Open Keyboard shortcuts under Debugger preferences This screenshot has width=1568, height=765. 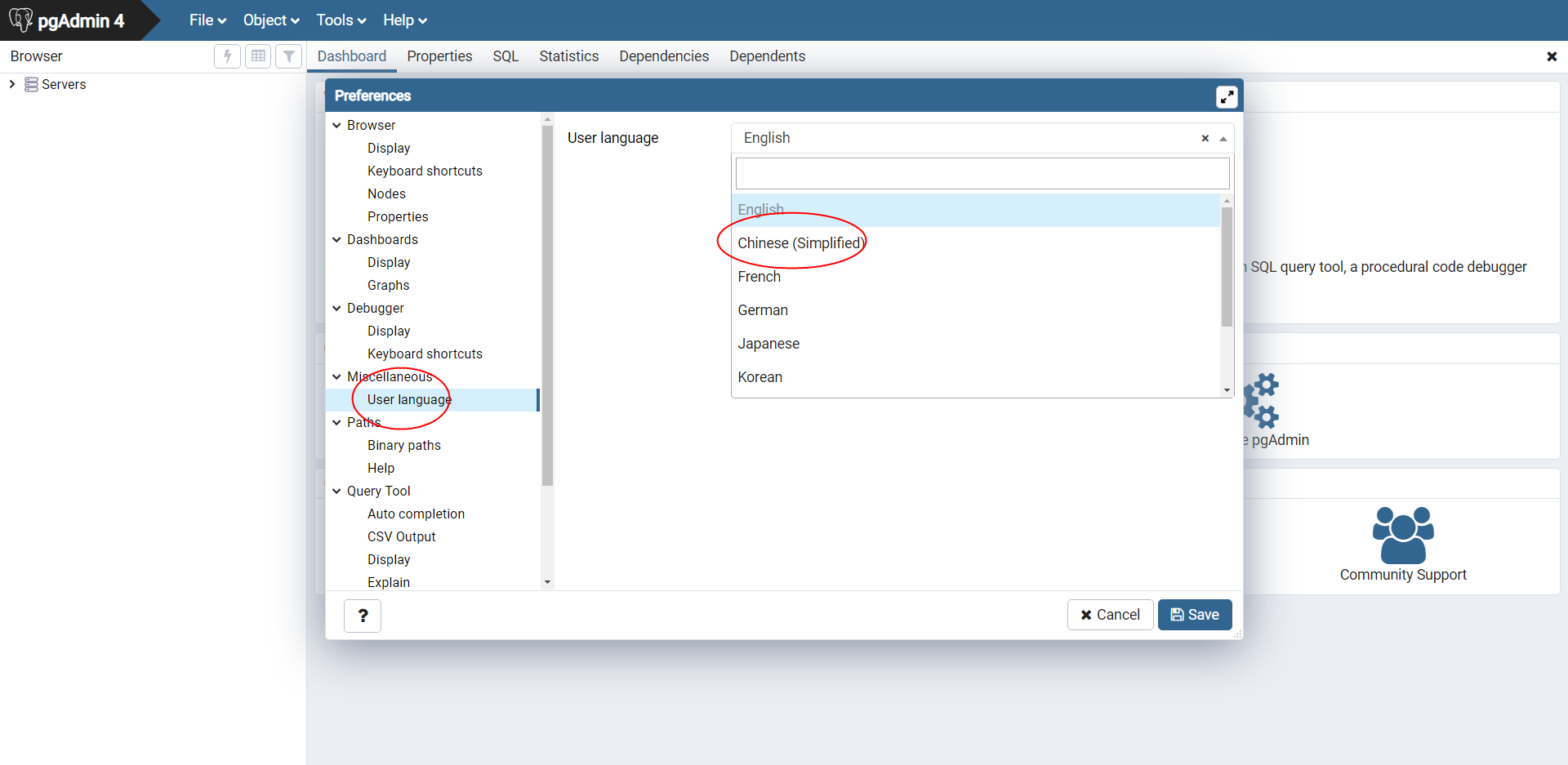[425, 354]
